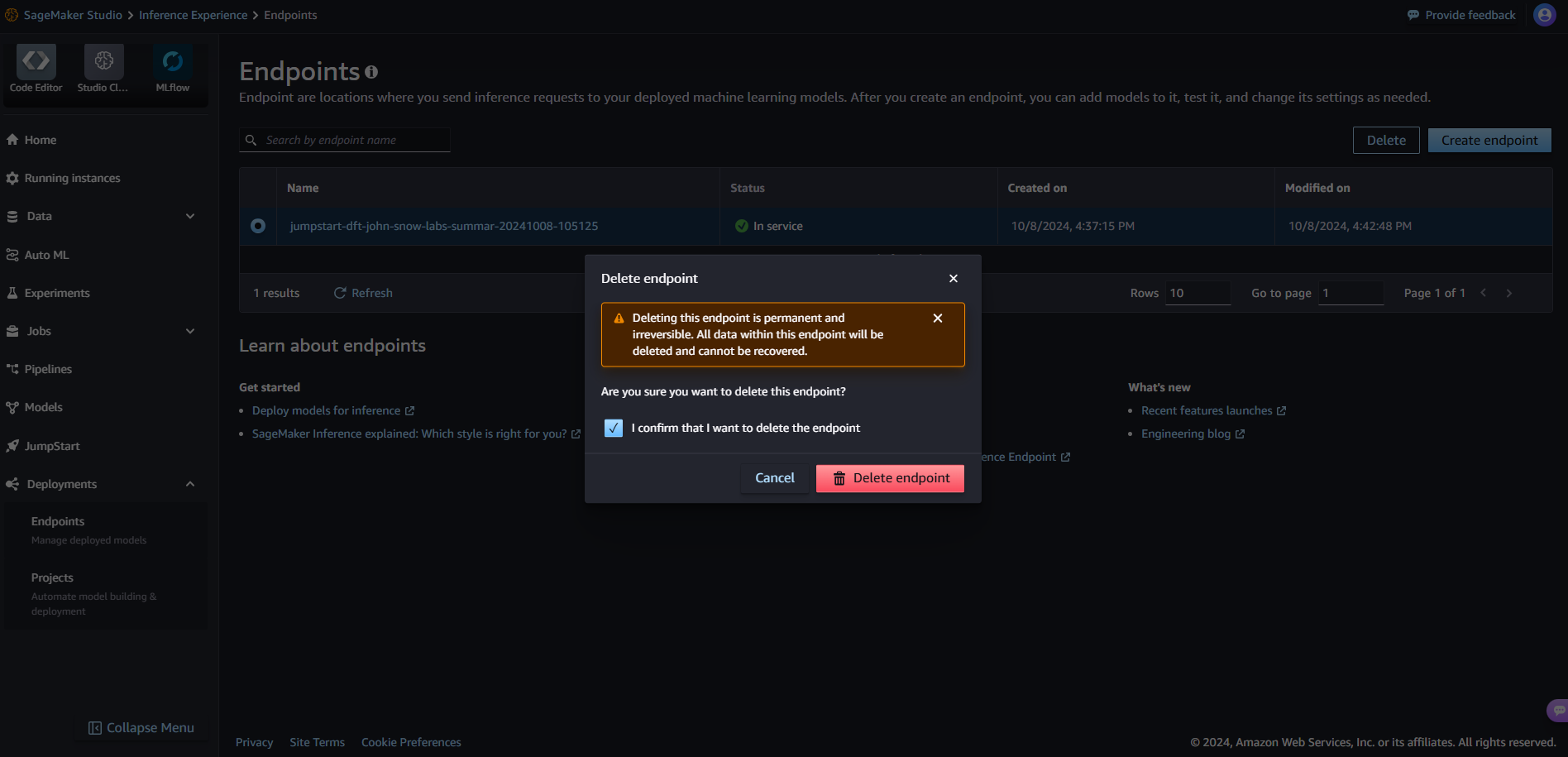Click the user profile avatar icon
The image size is (1568, 757).
(1544, 15)
